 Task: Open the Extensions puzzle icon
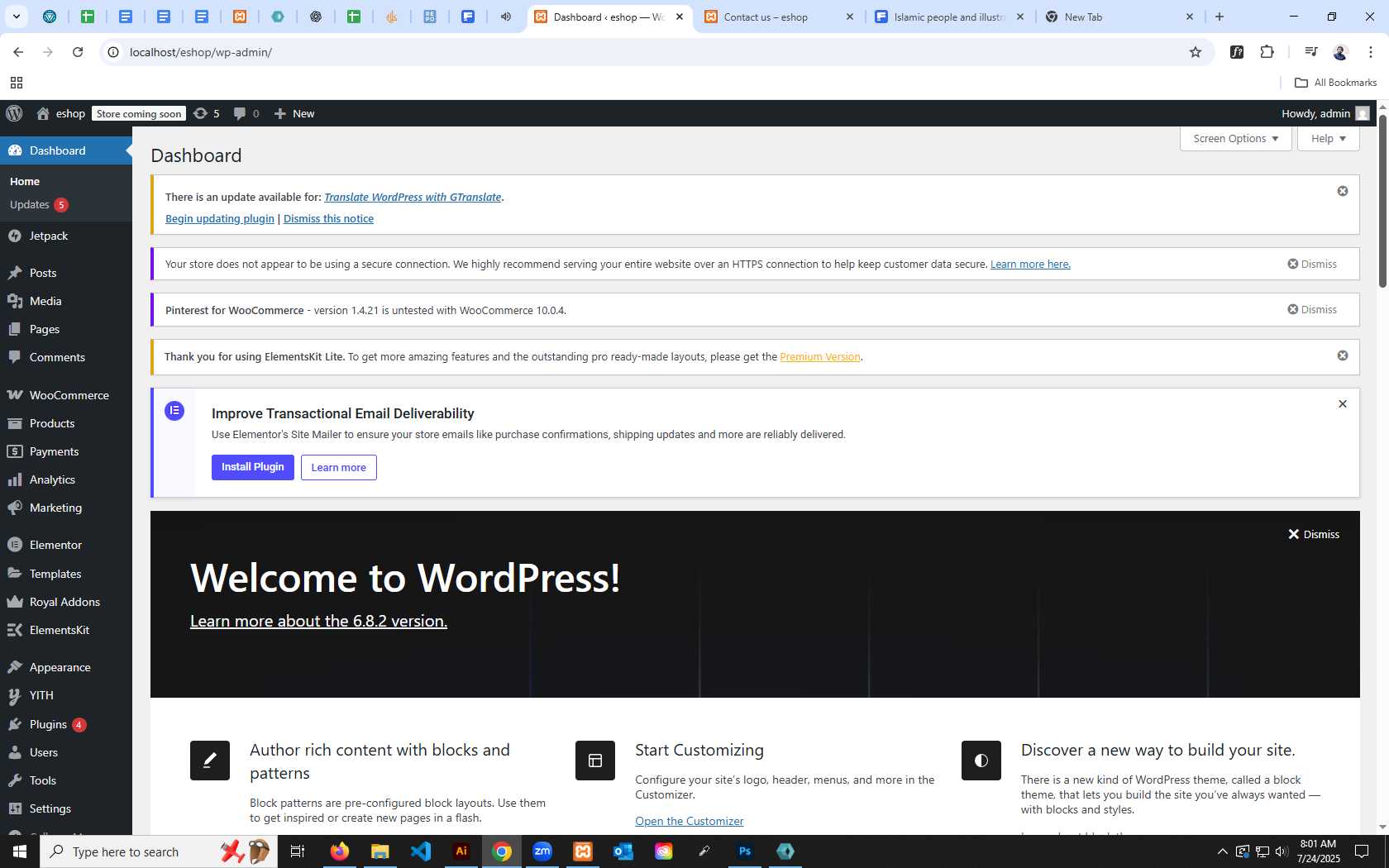1267,52
